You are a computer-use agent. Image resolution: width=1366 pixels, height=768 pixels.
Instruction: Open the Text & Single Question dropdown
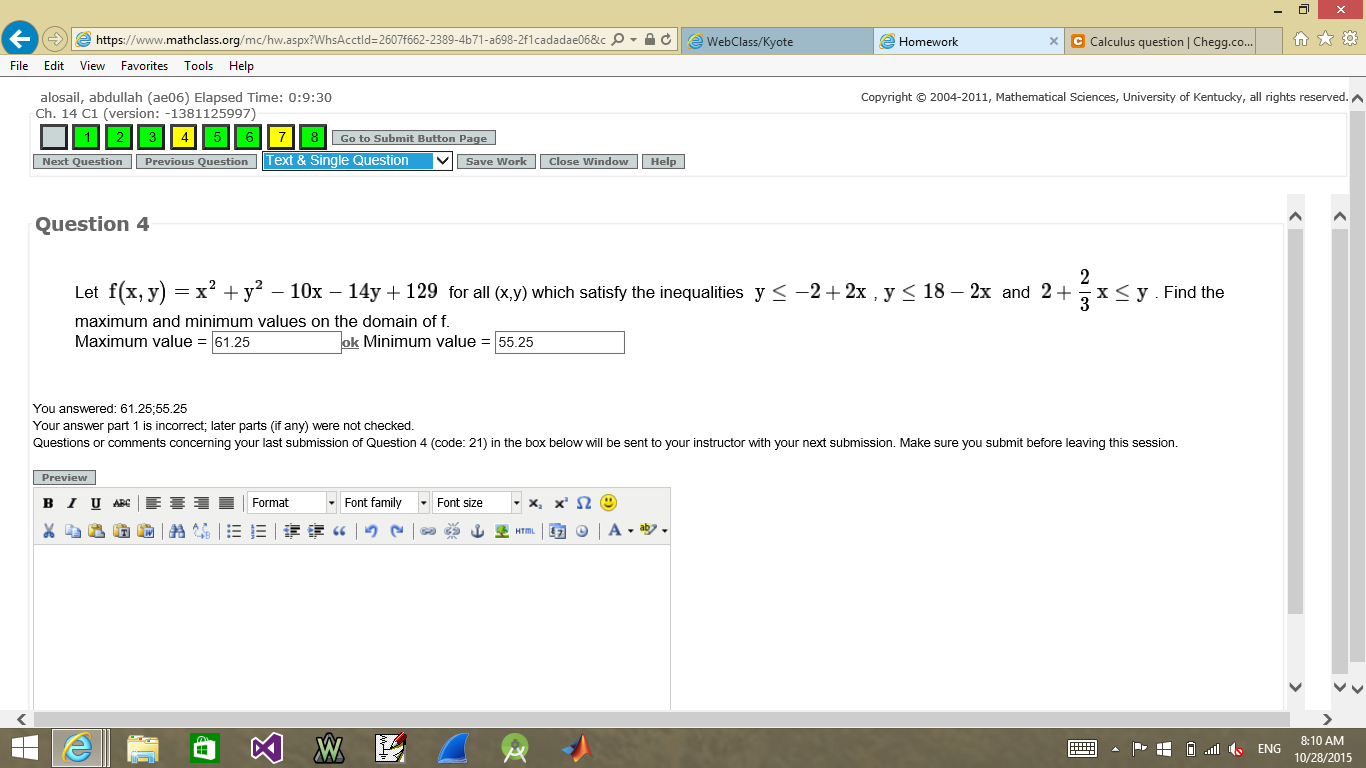(355, 160)
